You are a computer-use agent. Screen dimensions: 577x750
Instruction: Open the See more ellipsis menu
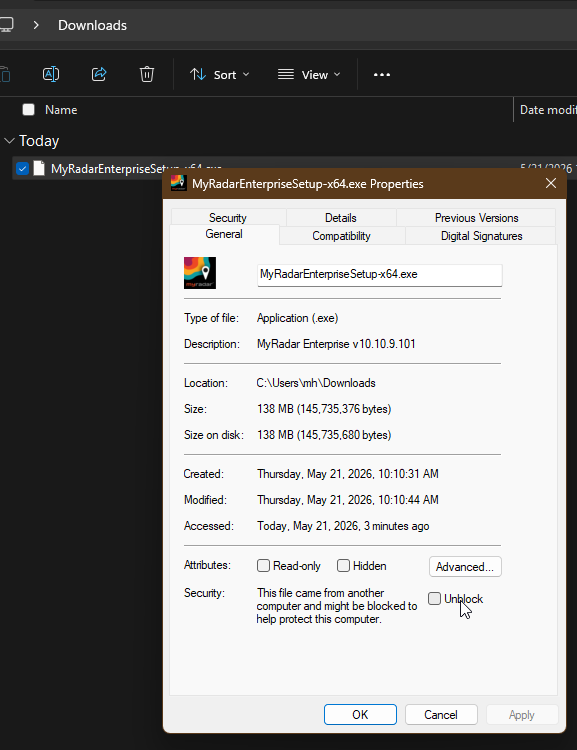pyautogui.click(x=382, y=75)
